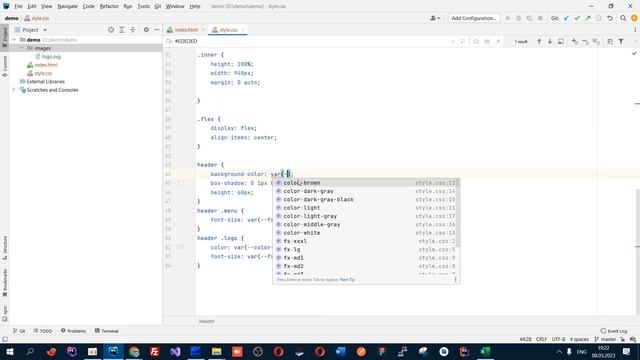
Task: Open the Terminal tool window tab
Action: pos(107,331)
